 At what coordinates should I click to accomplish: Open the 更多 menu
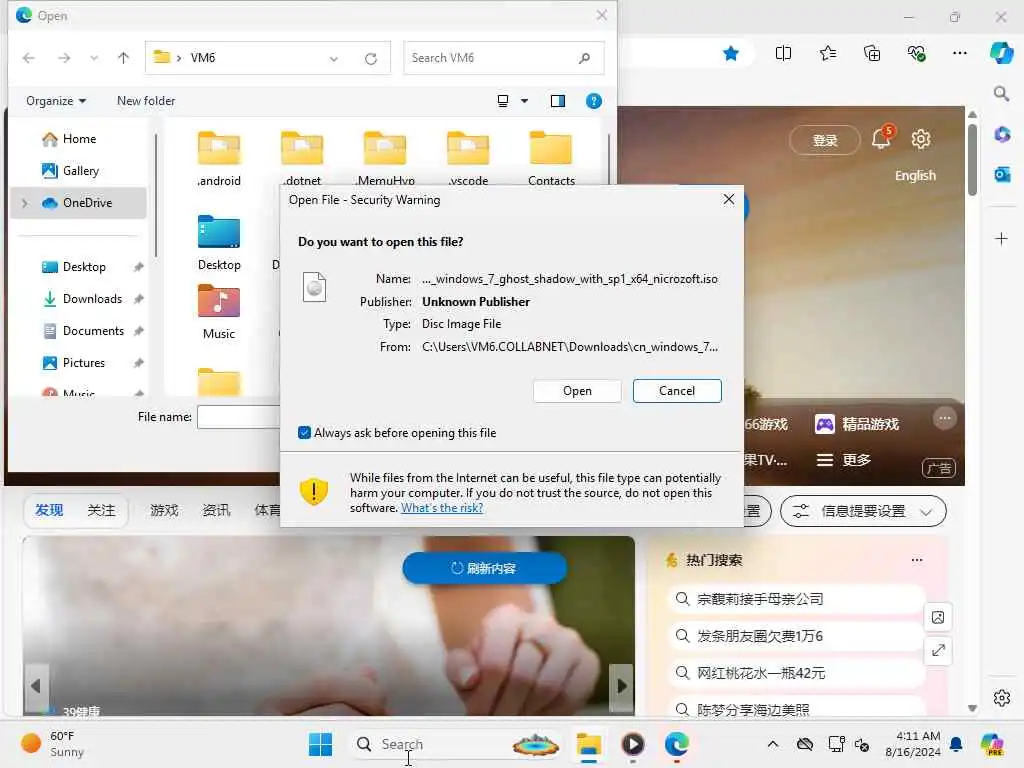point(844,460)
